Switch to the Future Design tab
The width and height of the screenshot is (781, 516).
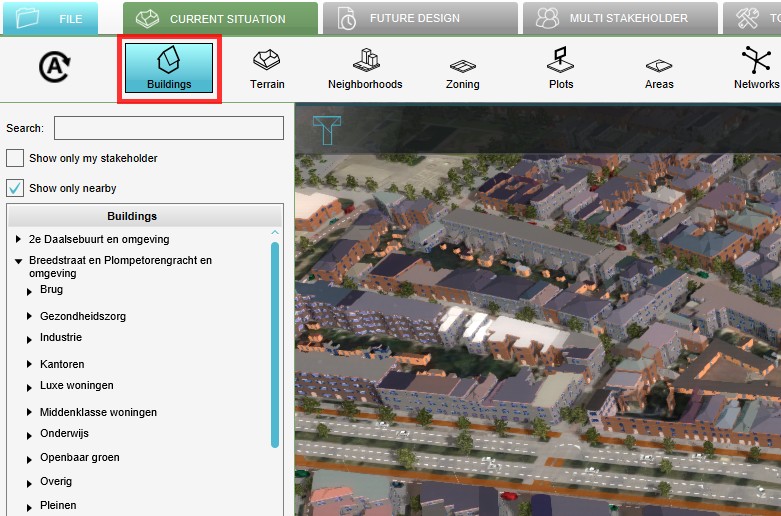click(414, 18)
